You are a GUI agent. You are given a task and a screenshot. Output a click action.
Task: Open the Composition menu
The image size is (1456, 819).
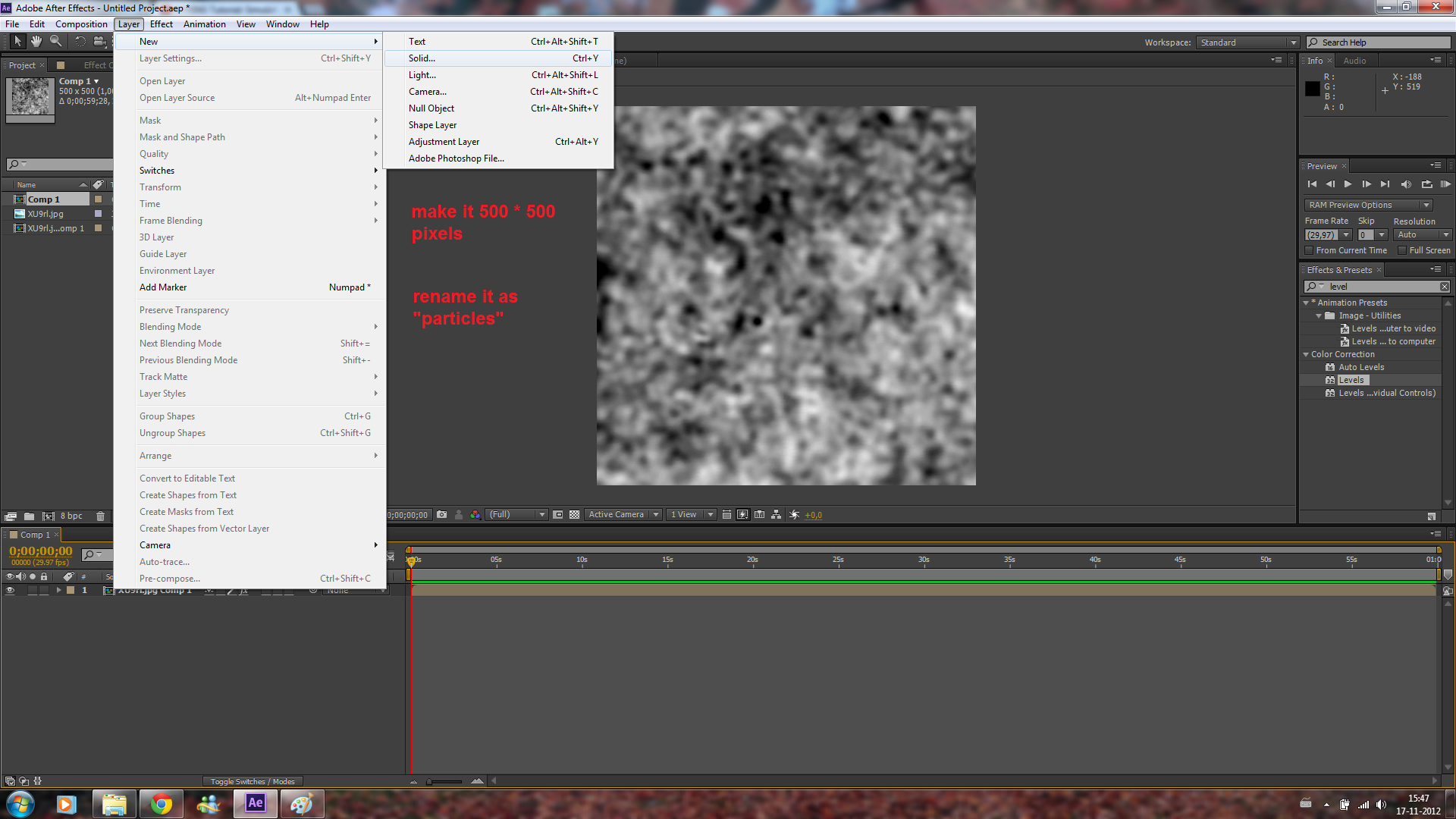(x=81, y=24)
